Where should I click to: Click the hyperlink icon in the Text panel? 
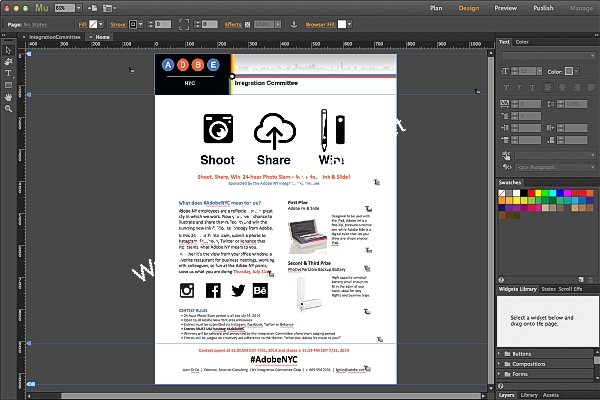pos(506,155)
